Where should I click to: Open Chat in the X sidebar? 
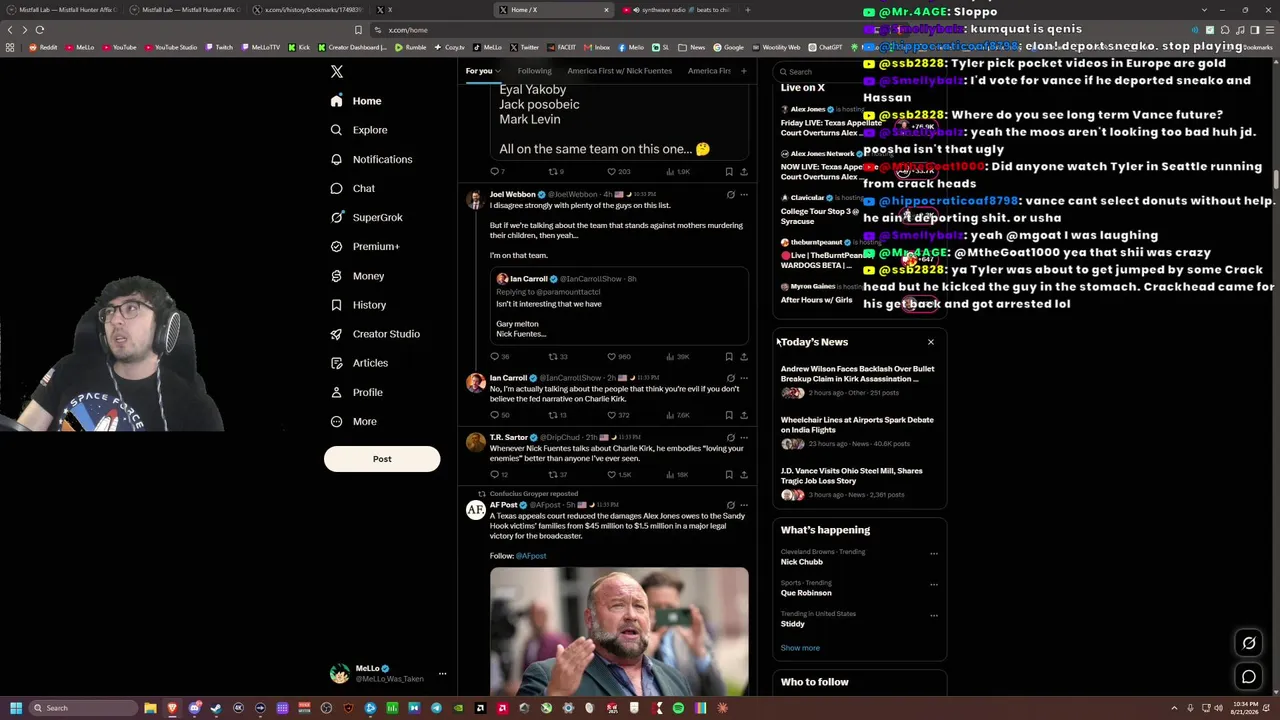[352, 188]
